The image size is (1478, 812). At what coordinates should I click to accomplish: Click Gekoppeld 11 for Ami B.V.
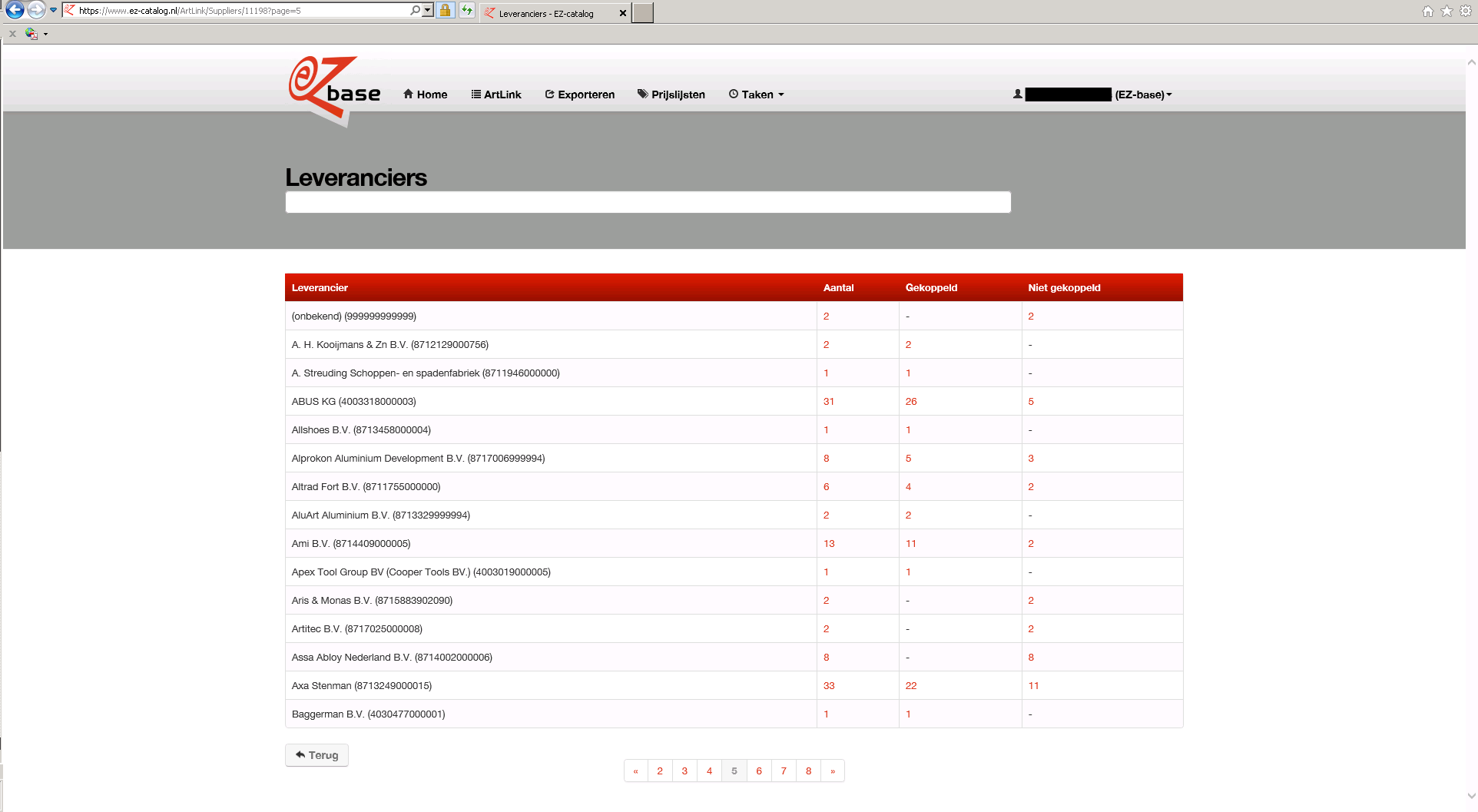(x=911, y=544)
